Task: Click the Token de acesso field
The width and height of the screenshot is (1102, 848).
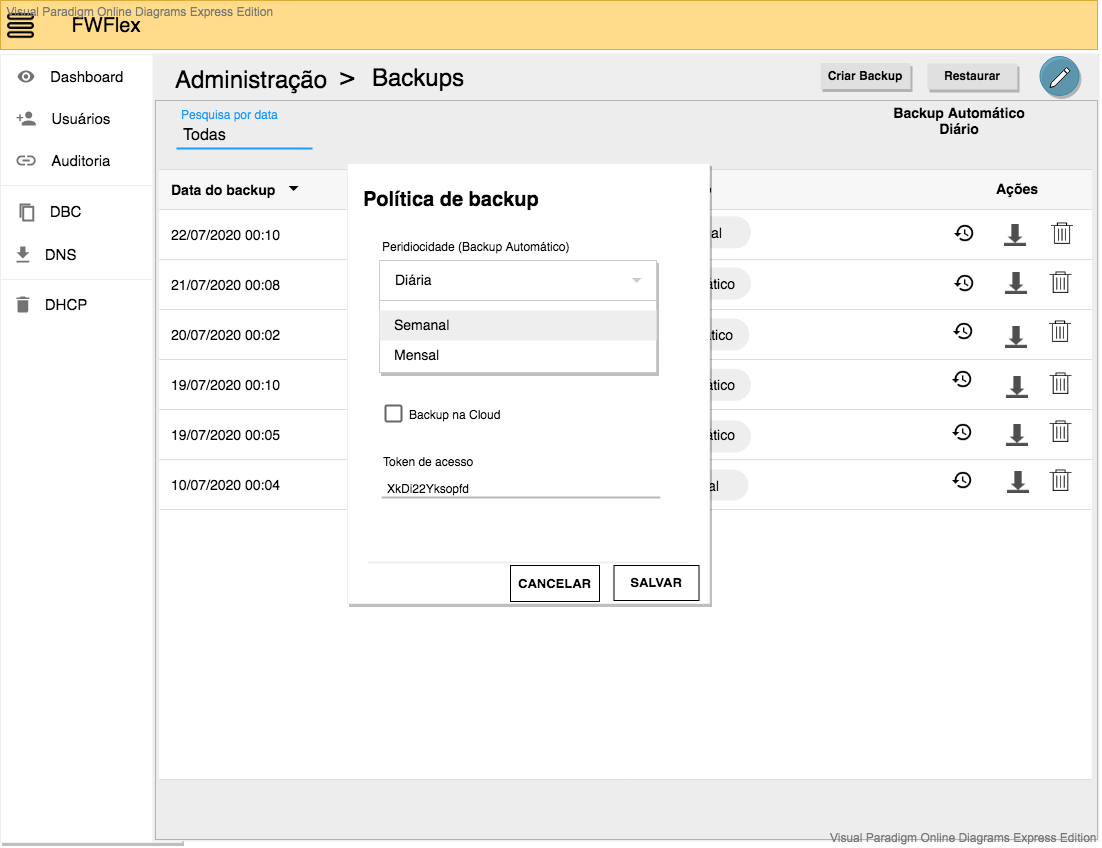Action: (x=521, y=488)
